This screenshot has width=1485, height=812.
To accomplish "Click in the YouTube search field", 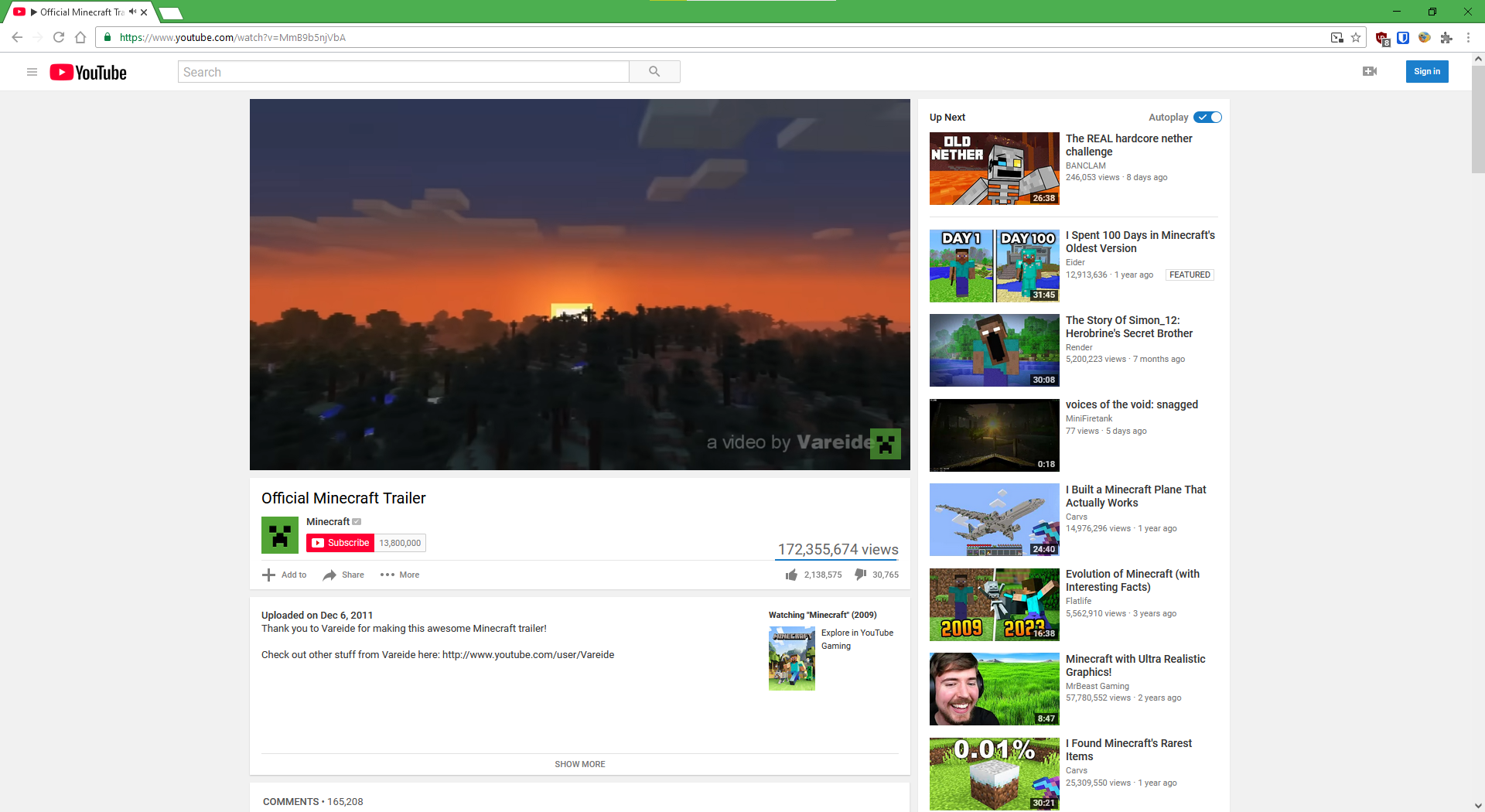I will [404, 72].
